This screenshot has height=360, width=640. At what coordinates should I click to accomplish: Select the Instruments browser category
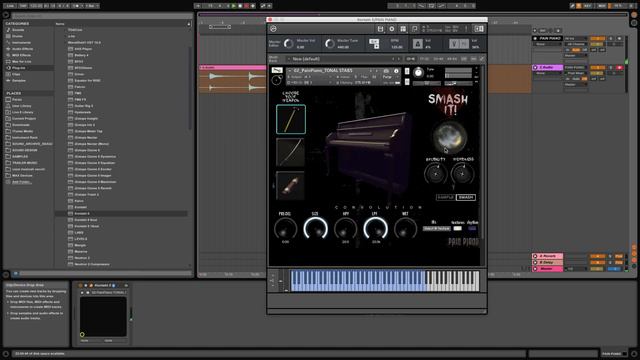(x=21, y=42)
